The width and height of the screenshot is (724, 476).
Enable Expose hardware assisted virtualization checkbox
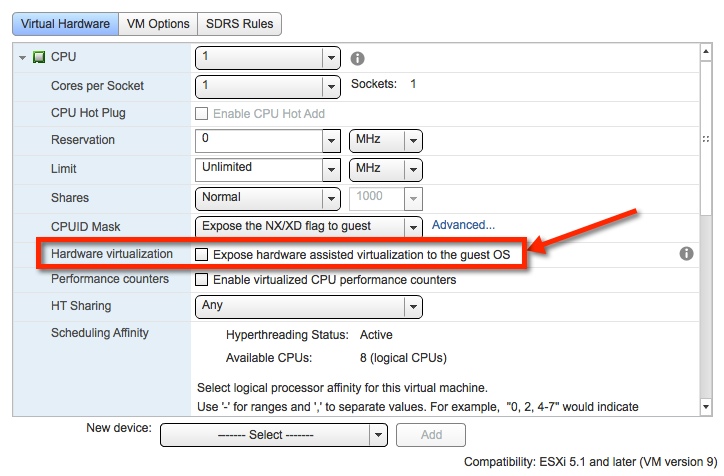pos(201,254)
